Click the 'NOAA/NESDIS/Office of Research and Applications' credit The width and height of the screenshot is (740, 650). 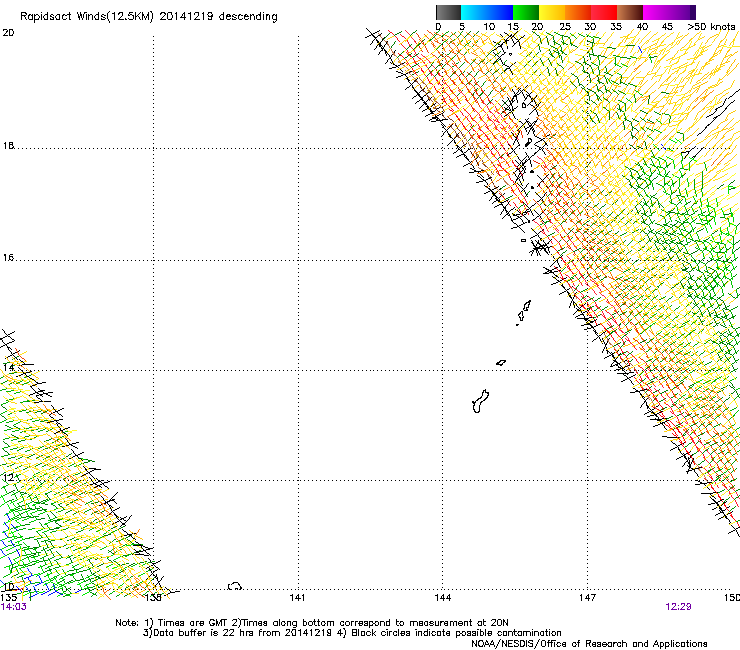point(589,644)
